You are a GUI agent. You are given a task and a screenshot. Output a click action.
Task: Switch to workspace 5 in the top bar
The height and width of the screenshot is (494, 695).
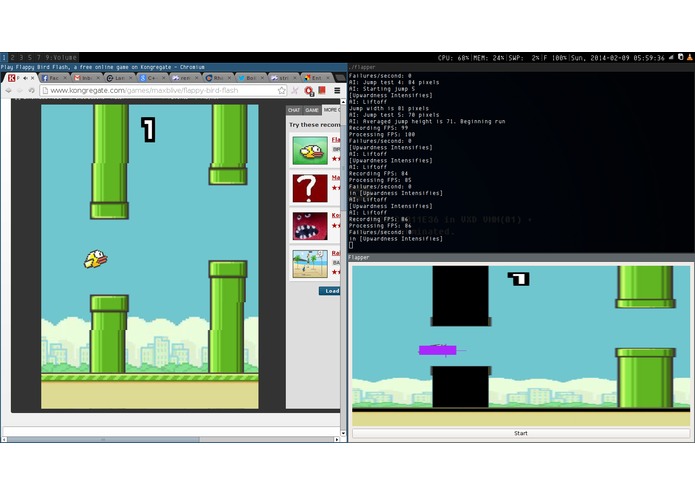(30, 58)
